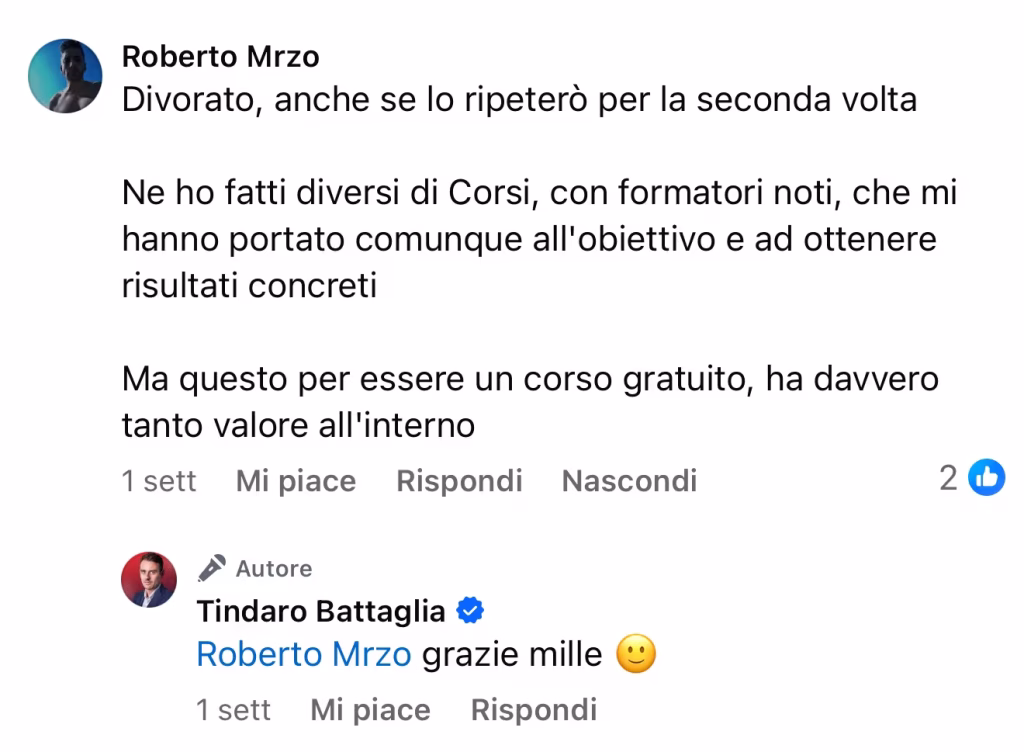Hide the comment using Nascondi

(x=630, y=481)
